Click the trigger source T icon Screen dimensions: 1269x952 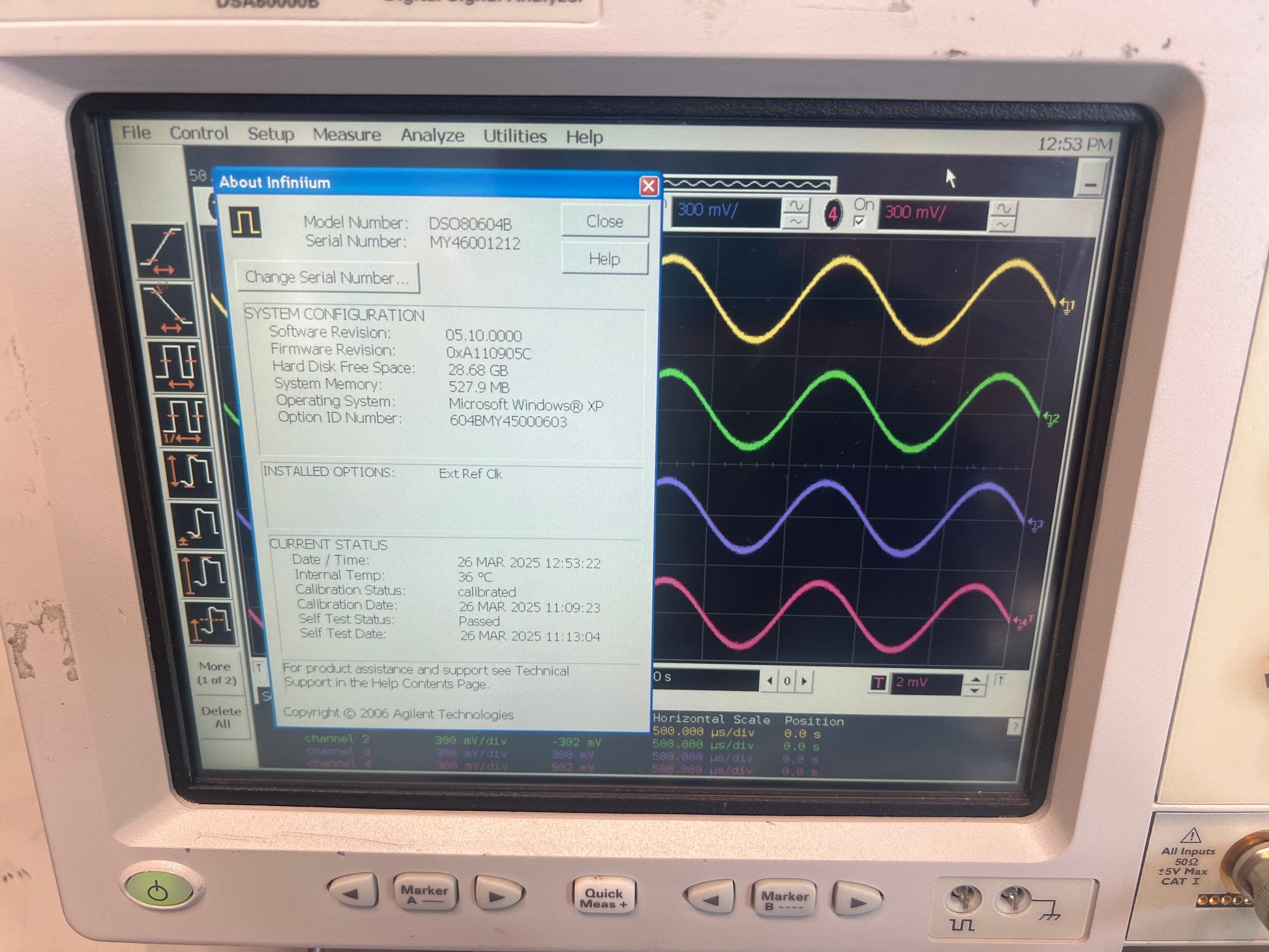pyautogui.click(x=878, y=683)
